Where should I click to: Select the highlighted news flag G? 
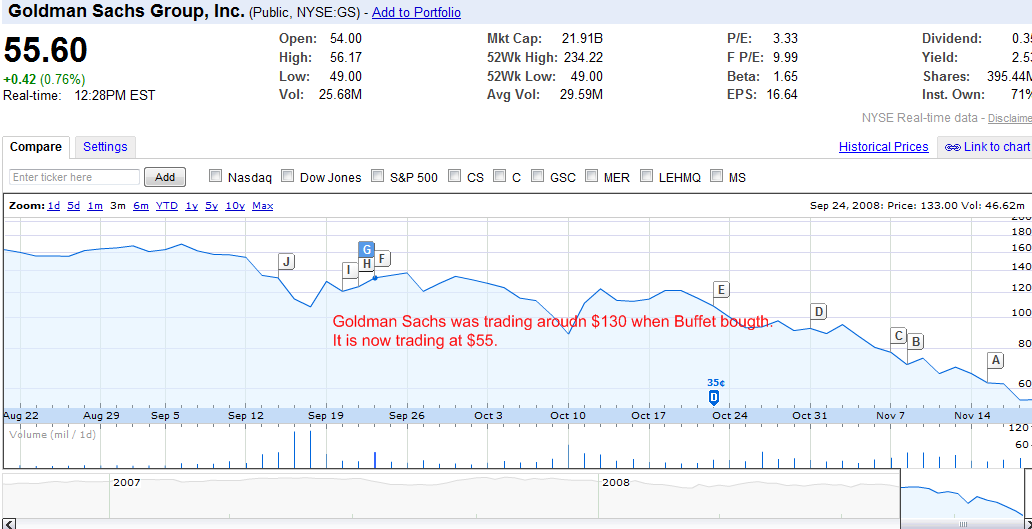[x=367, y=249]
